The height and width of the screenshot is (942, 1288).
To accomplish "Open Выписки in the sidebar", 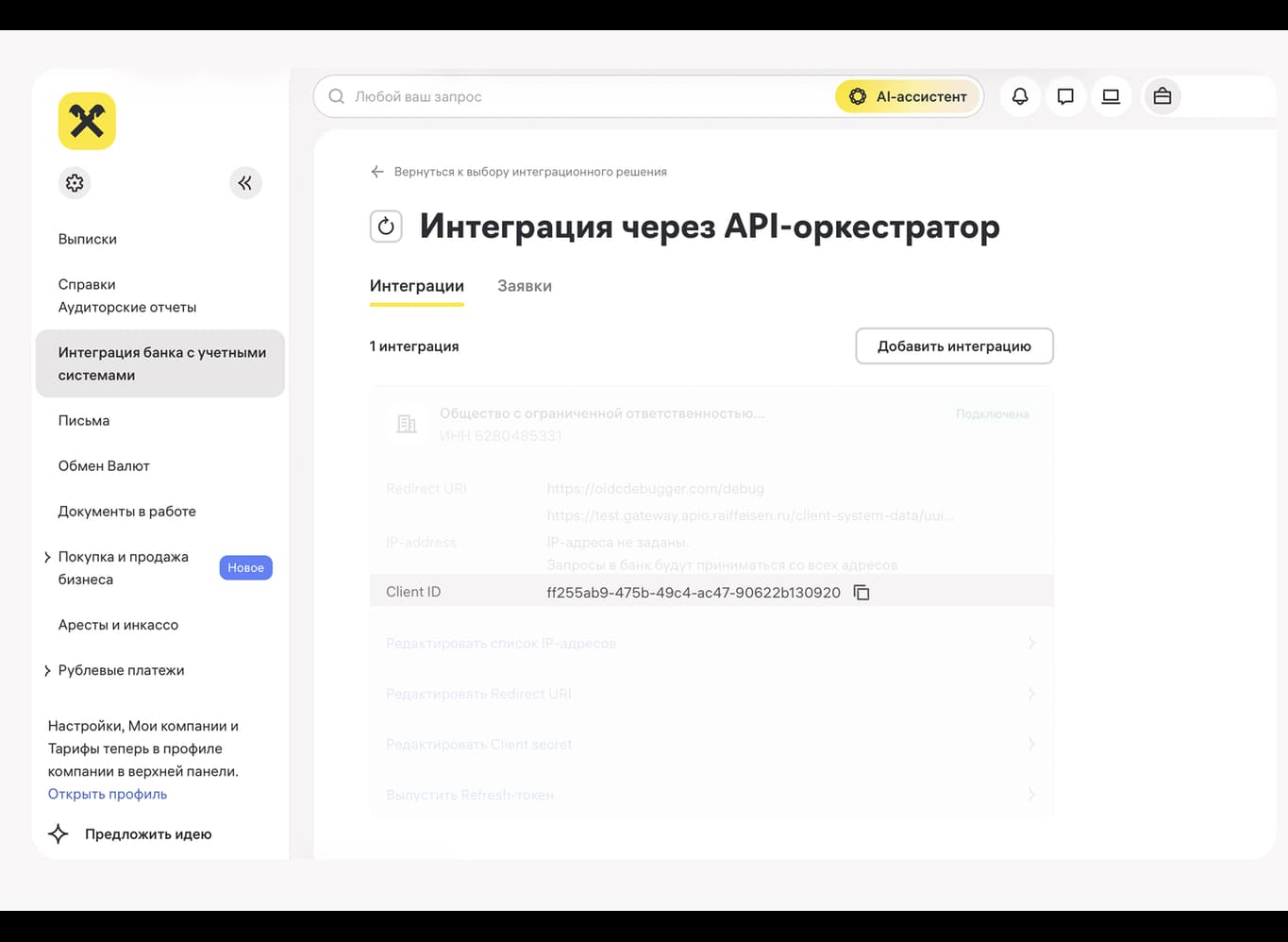I will (88, 239).
